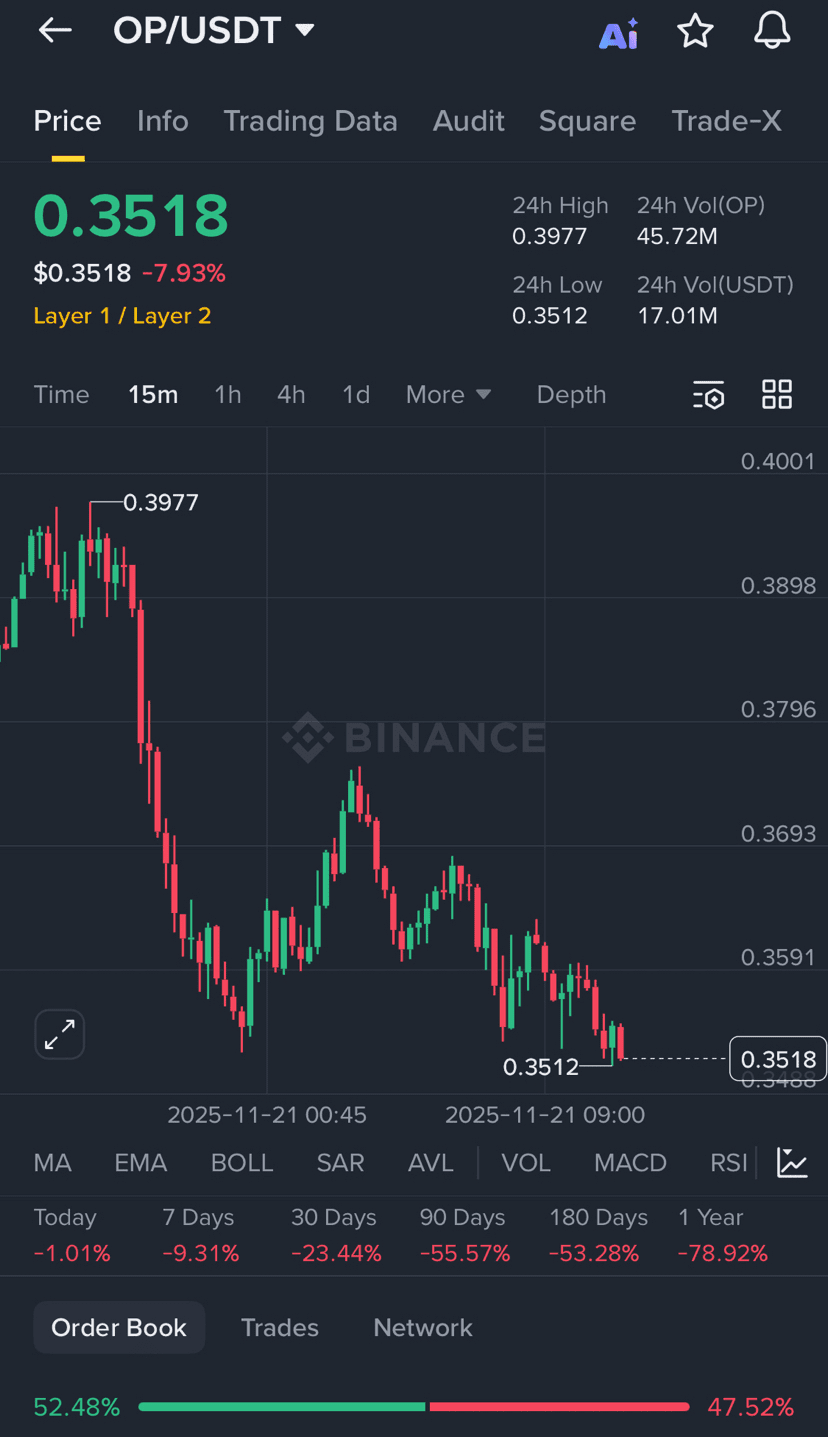The image size is (828, 1437).
Task: Open the AI assistant icon
Action: (x=619, y=33)
